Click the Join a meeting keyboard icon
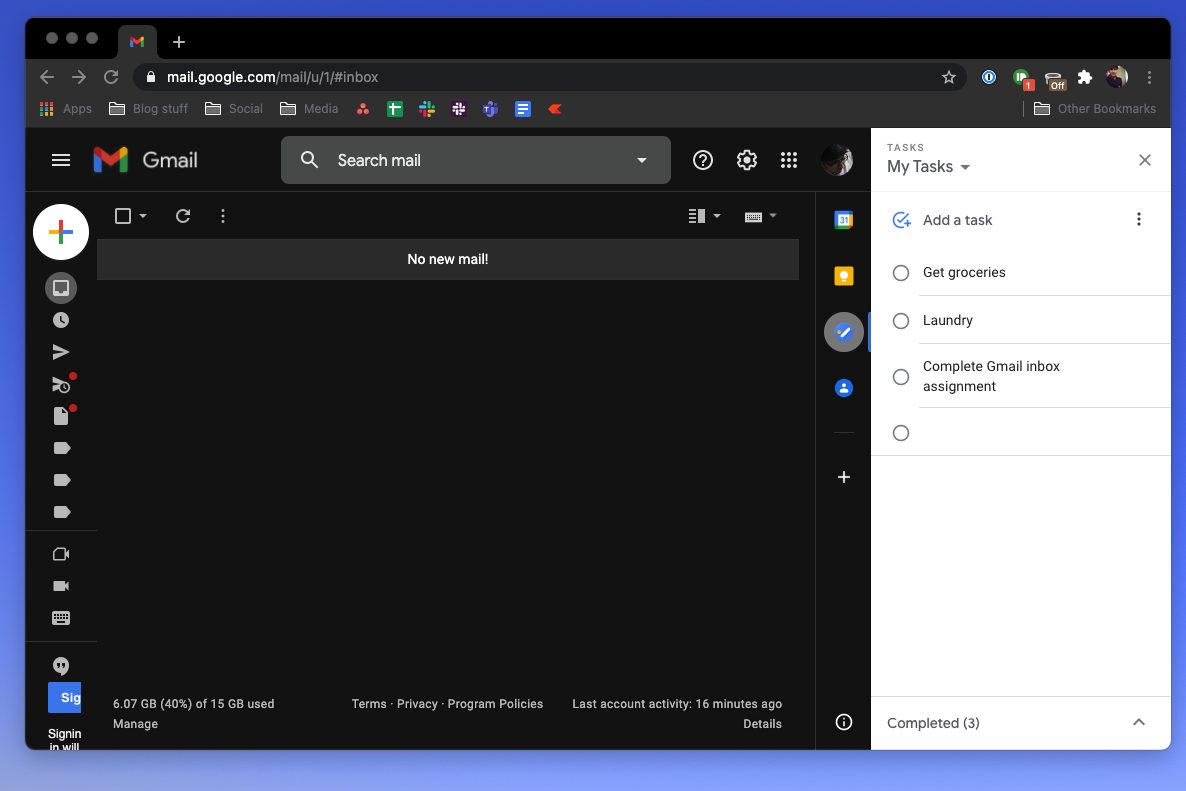 (x=61, y=618)
